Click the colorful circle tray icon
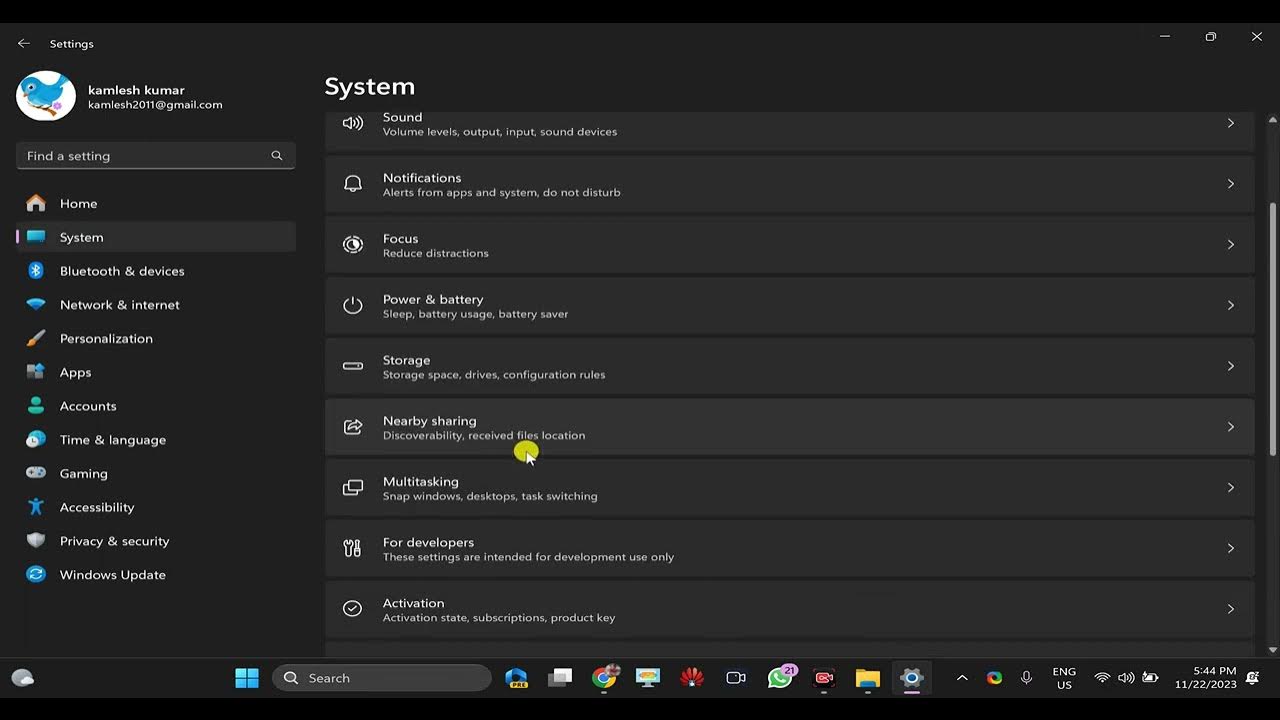This screenshot has width=1280, height=720. [994, 678]
